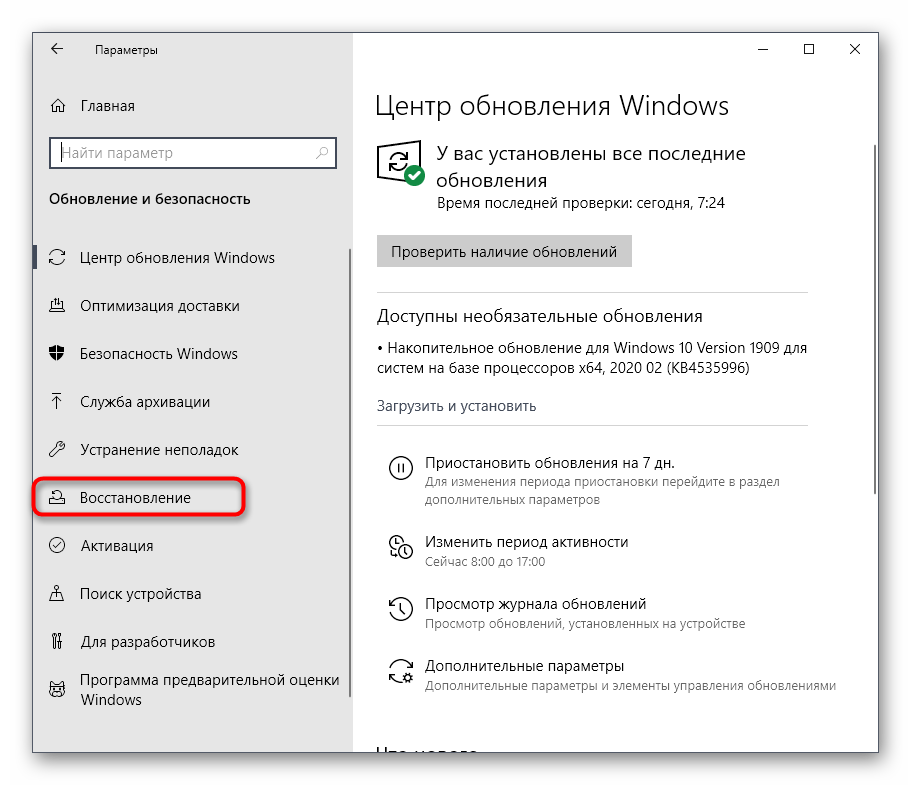Go to Главная settings home

107,106
